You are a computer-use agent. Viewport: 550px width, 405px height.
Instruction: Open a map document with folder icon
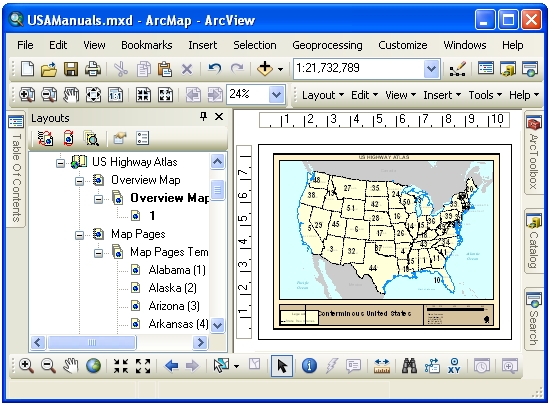click(49, 69)
